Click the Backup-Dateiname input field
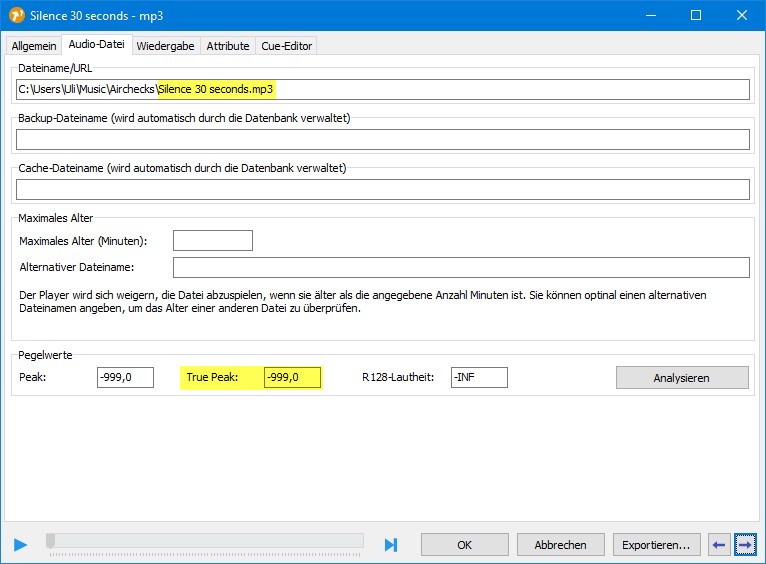 click(x=383, y=140)
